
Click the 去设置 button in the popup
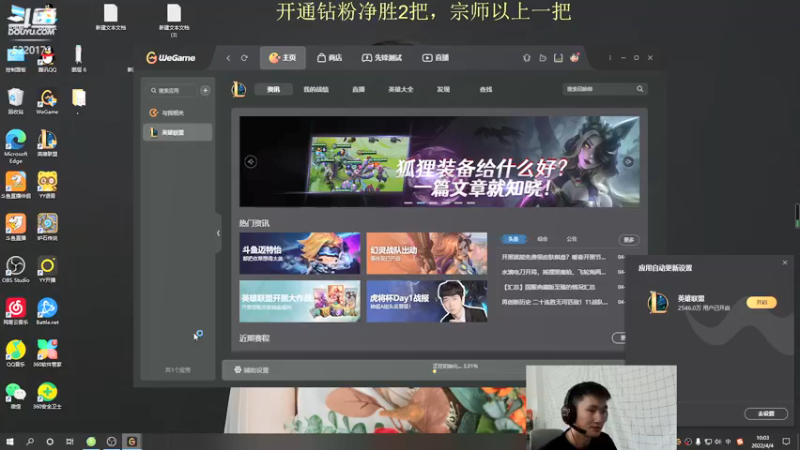(766, 414)
